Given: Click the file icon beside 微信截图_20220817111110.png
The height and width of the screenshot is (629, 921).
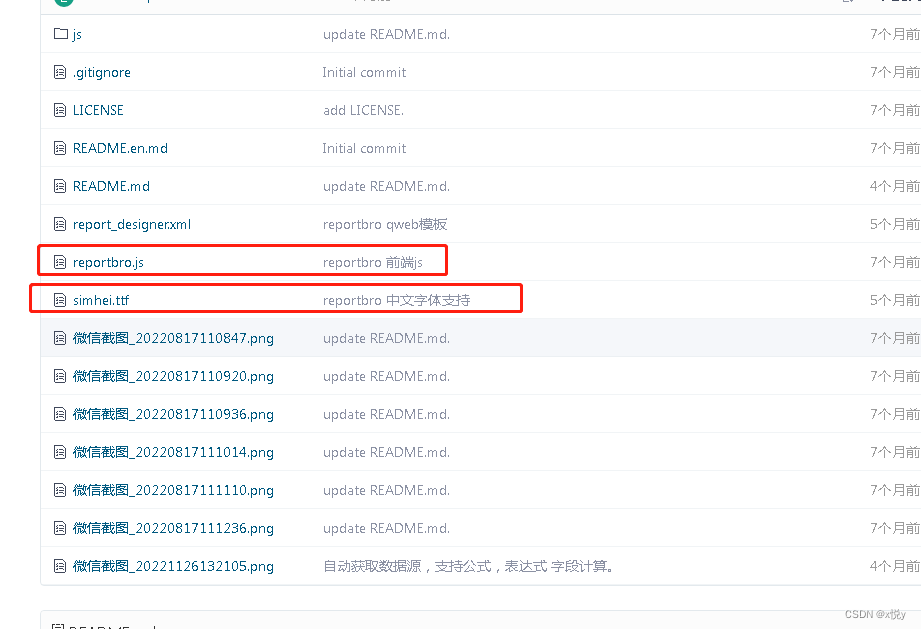Looking at the screenshot, I should point(60,490).
